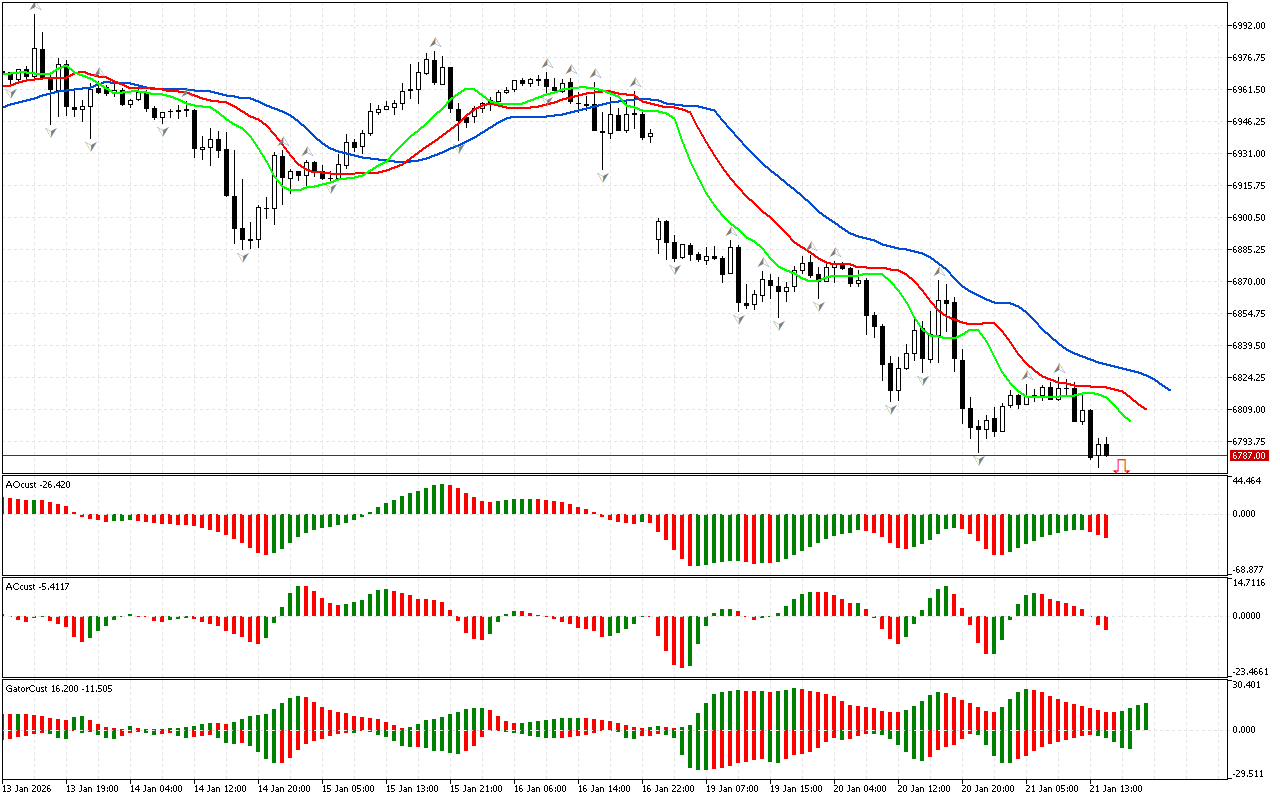Viewport: 1280px width, 800px height.
Task: Select the green Alligator lips line at its right end
Action: 1128,419
